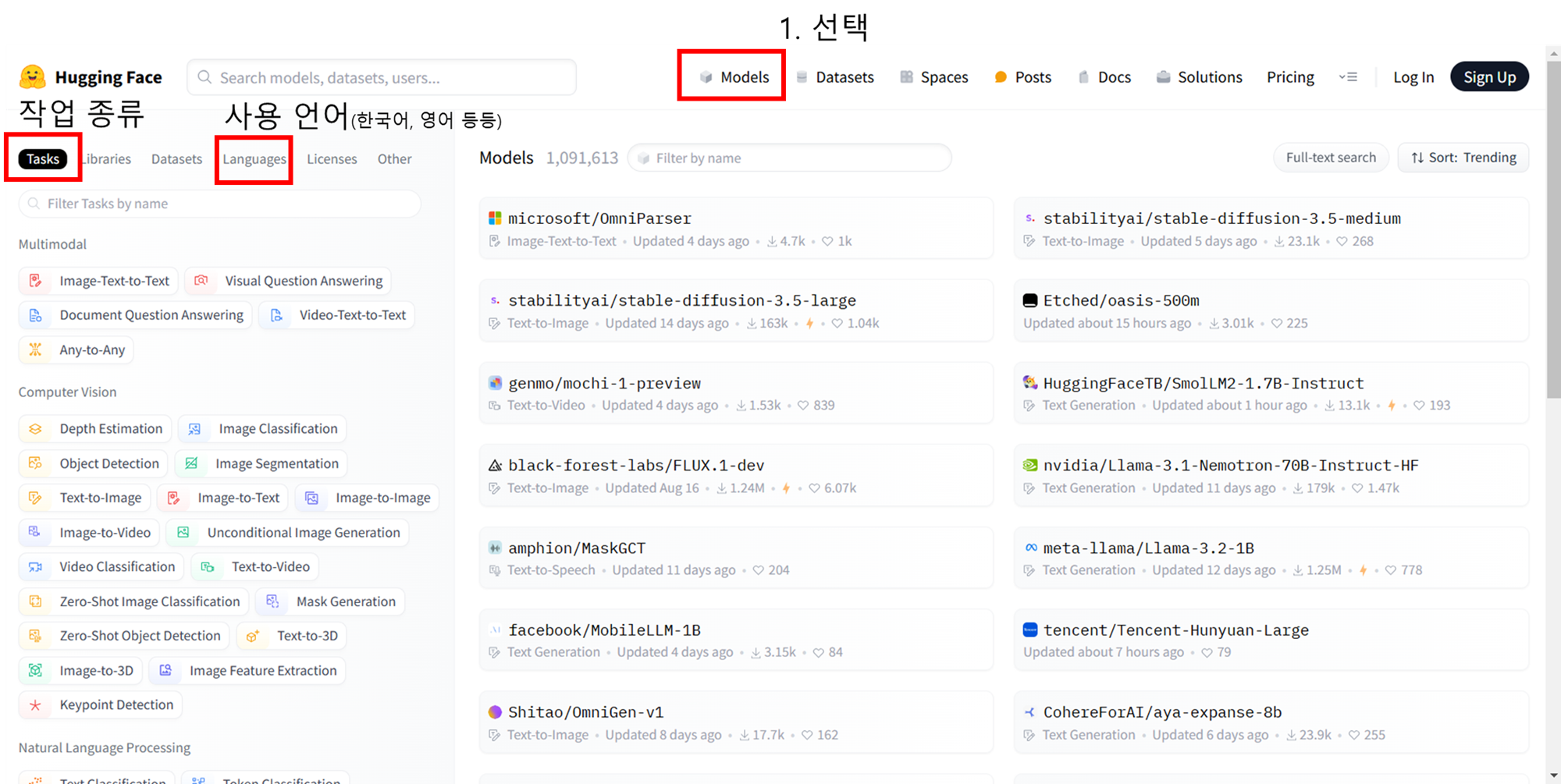Click the Image-to-Video task icon
Image resolution: width=1561 pixels, height=784 pixels.
(x=36, y=532)
